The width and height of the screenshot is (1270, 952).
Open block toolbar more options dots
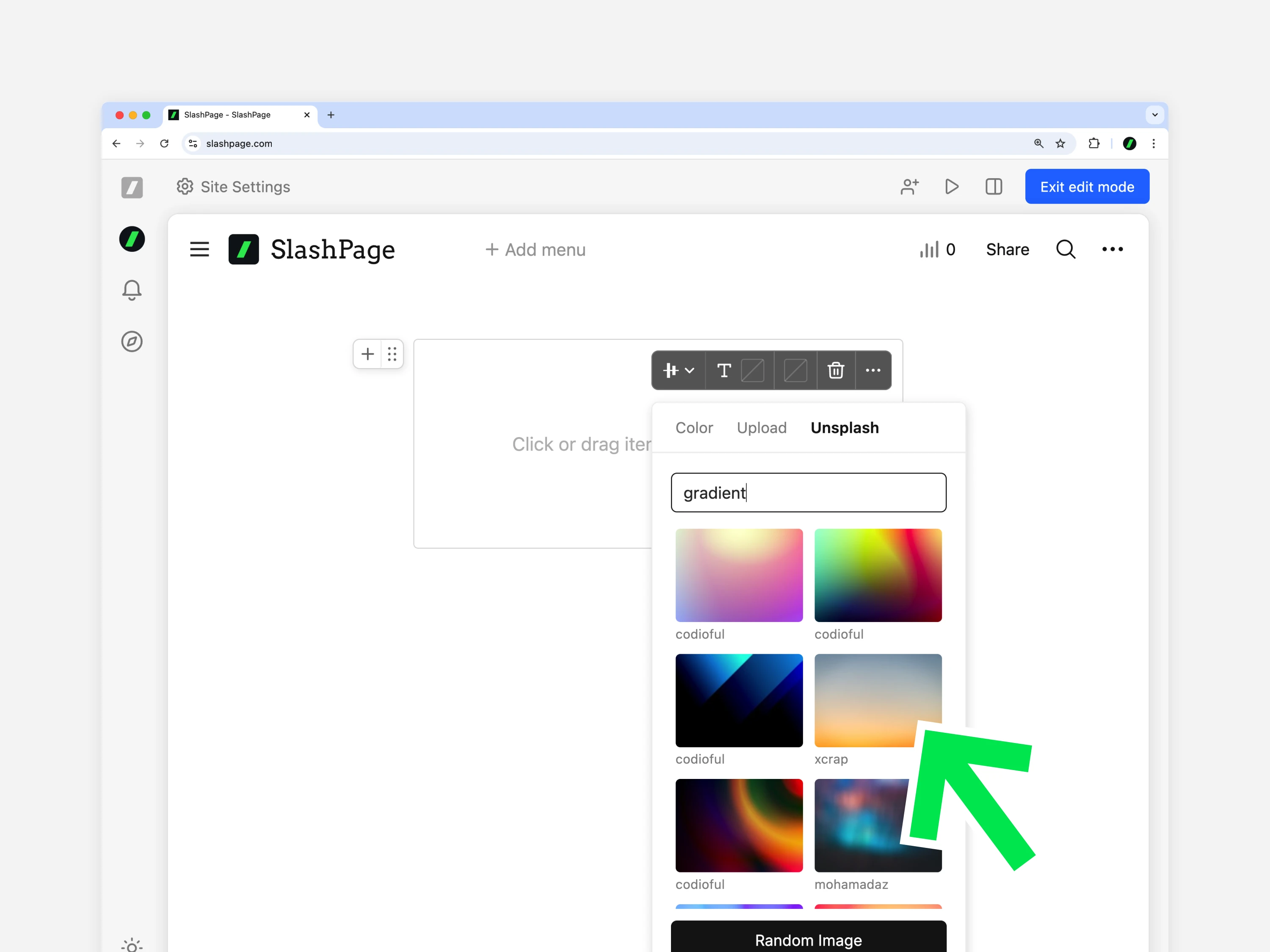pos(872,371)
